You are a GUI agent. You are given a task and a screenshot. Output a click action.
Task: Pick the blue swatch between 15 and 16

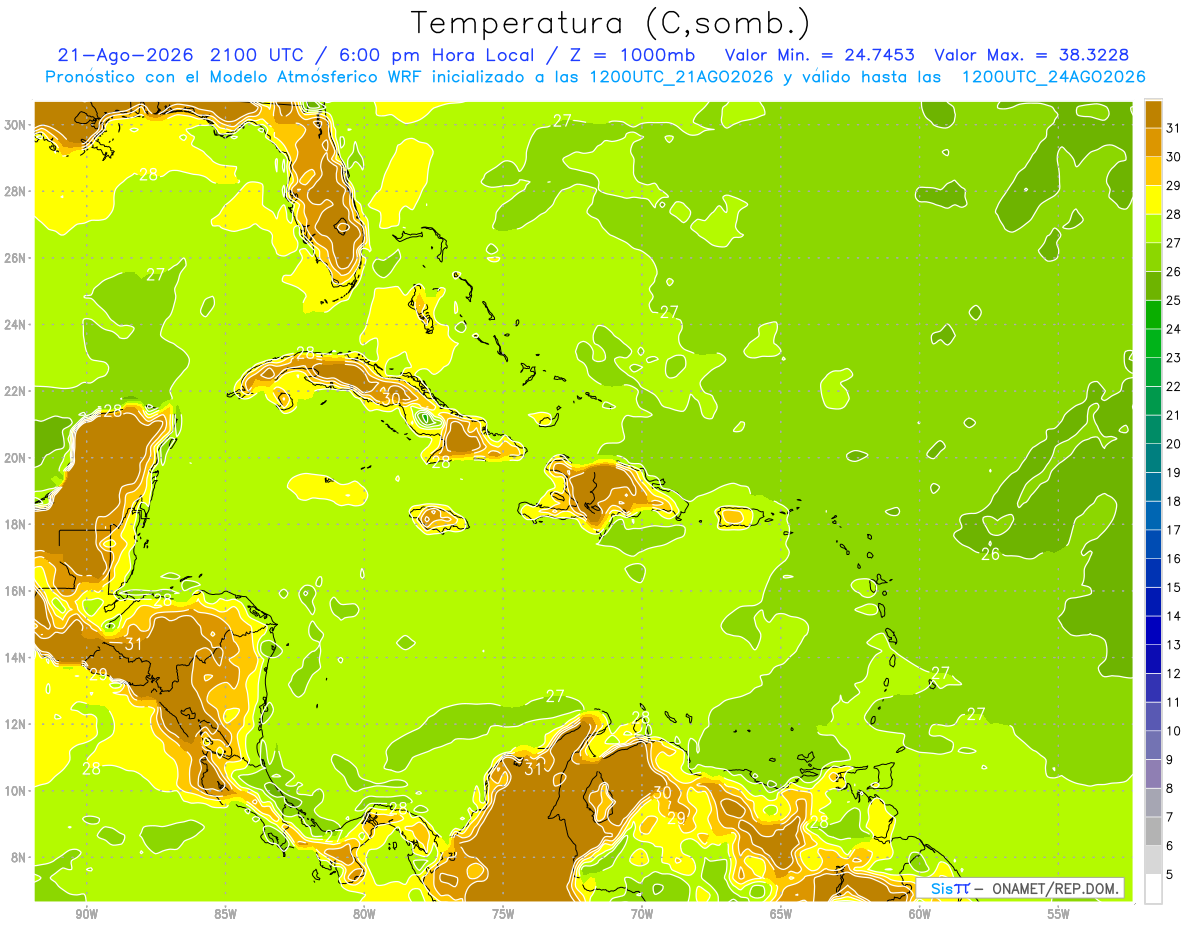pos(1153,573)
